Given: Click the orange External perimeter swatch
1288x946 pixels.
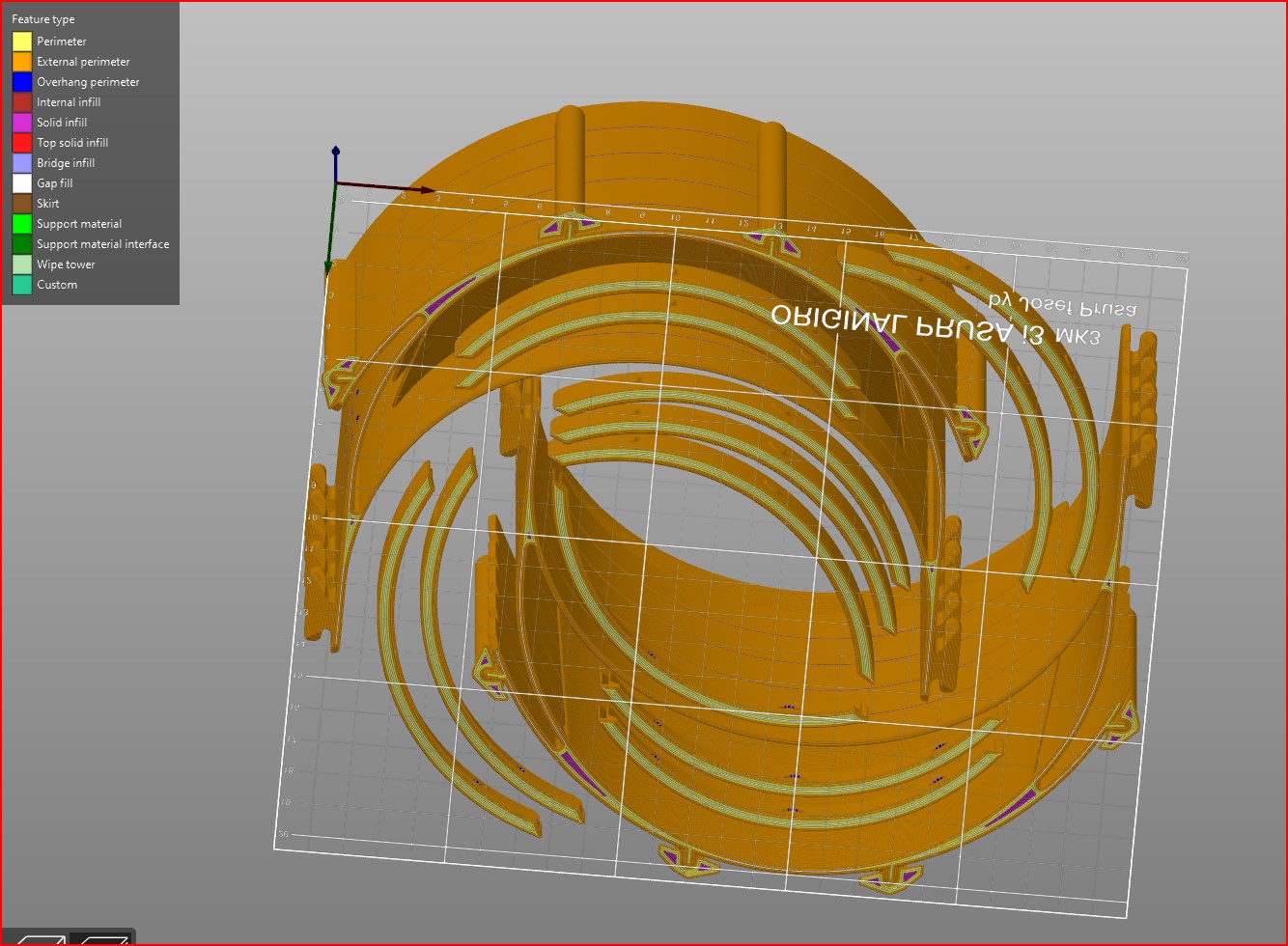Looking at the screenshot, I should (22, 62).
